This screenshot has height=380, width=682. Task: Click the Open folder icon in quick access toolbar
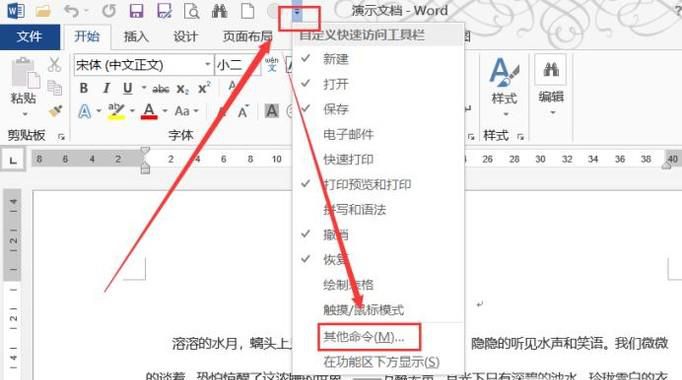(x=43, y=11)
